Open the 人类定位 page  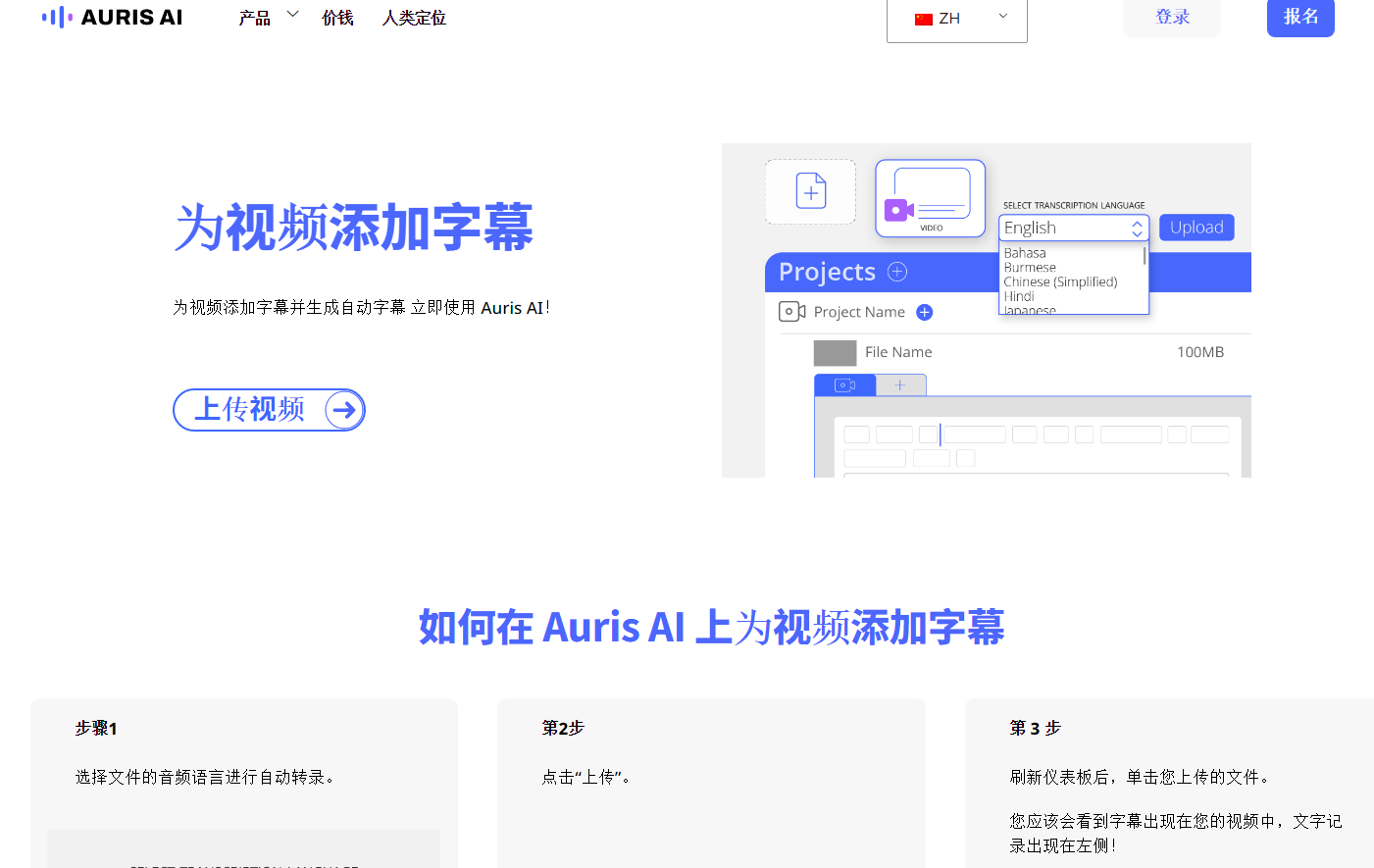(414, 18)
